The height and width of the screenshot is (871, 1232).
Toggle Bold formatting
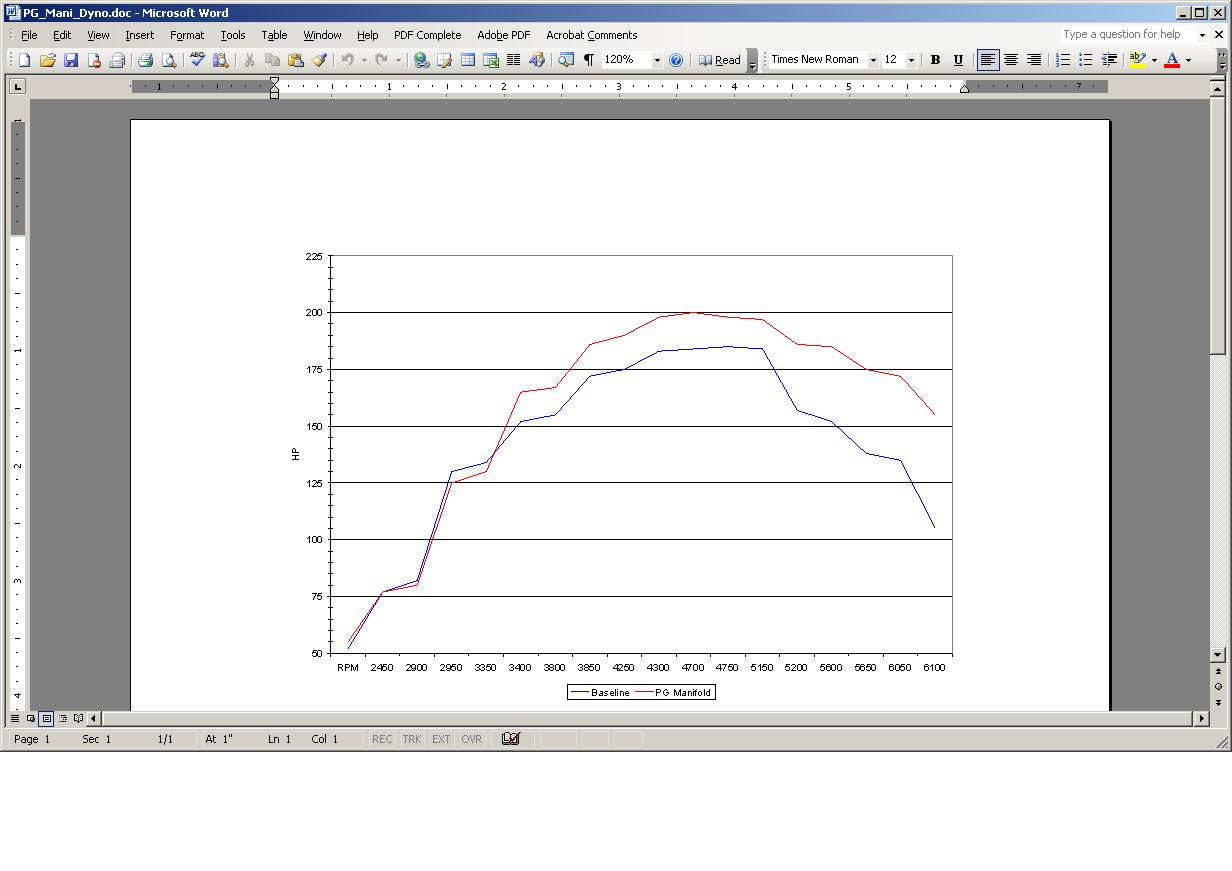click(x=935, y=60)
